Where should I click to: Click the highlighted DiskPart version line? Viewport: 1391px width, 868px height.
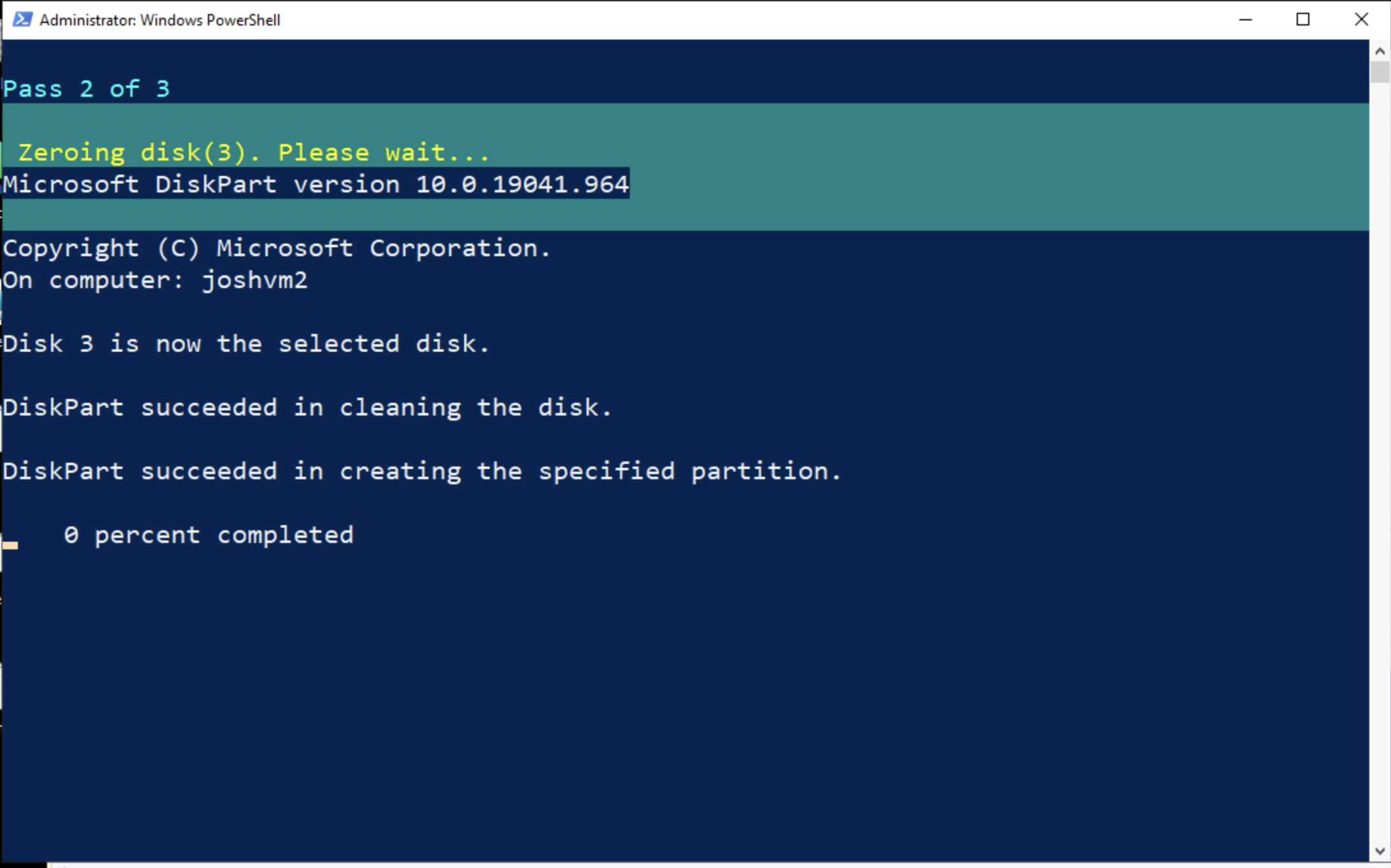pyautogui.click(x=316, y=184)
